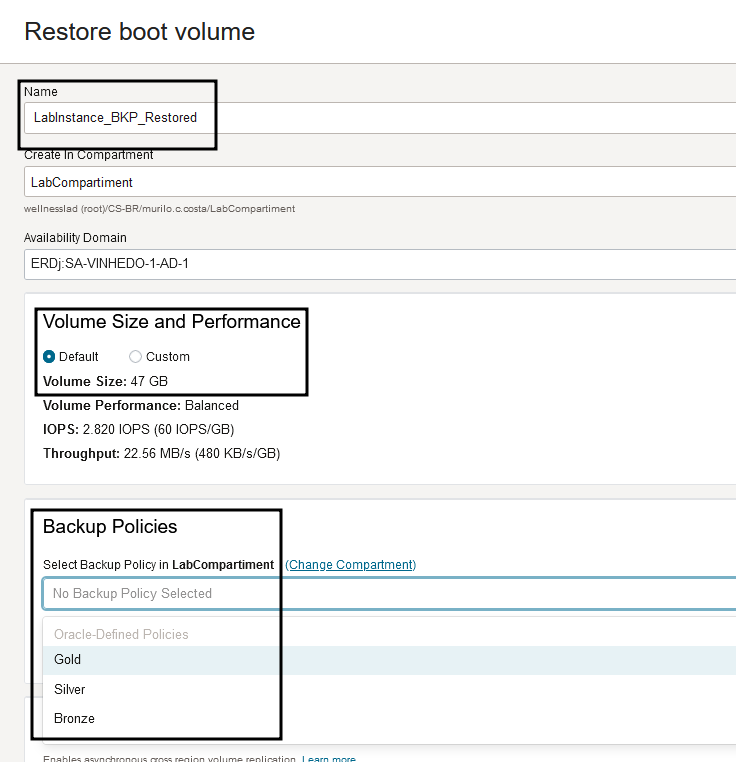This screenshot has height=762, width=736.
Task: Click the Volume Size and Performance heading
Action: click(171, 322)
